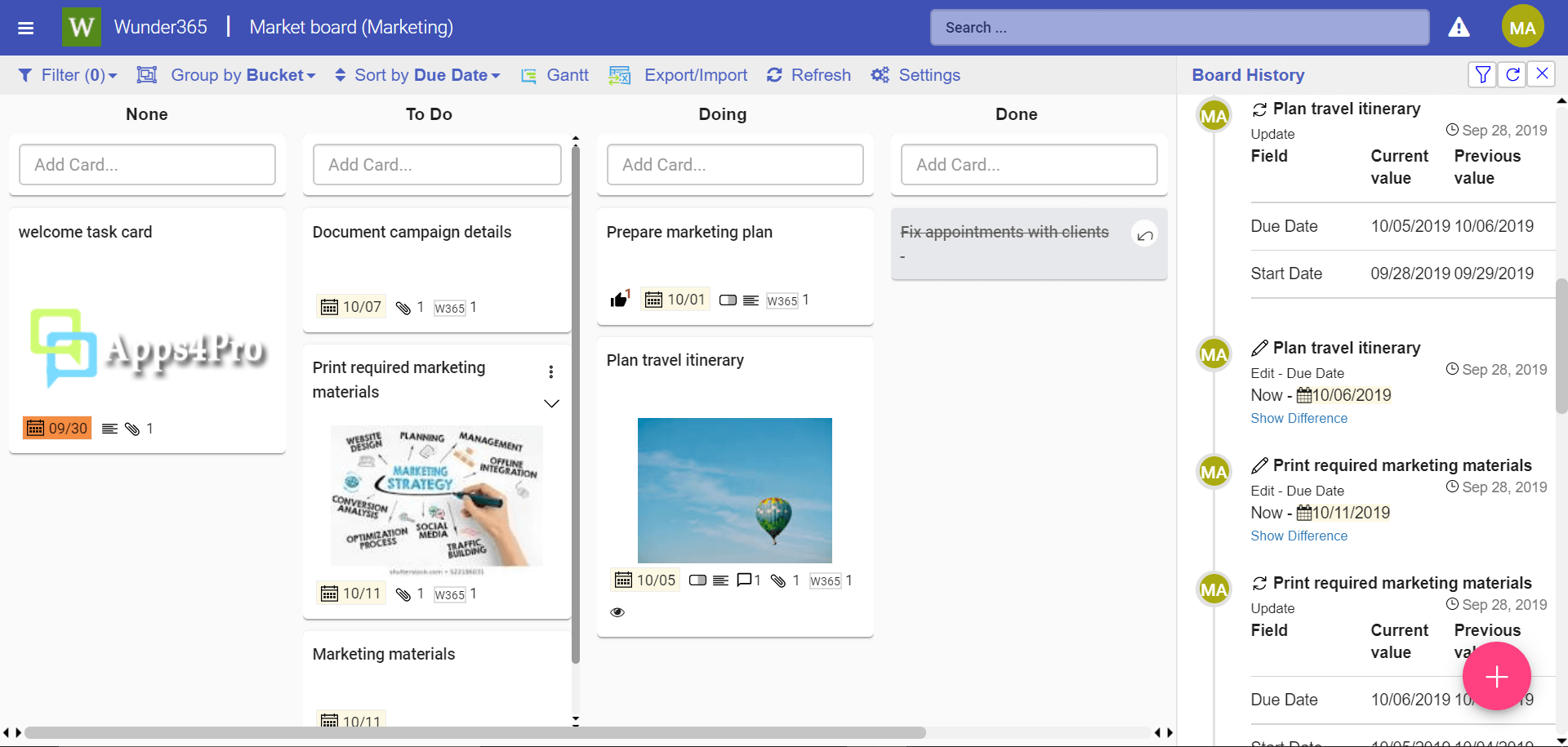
Task: Open the Gantt view
Action: click(555, 75)
